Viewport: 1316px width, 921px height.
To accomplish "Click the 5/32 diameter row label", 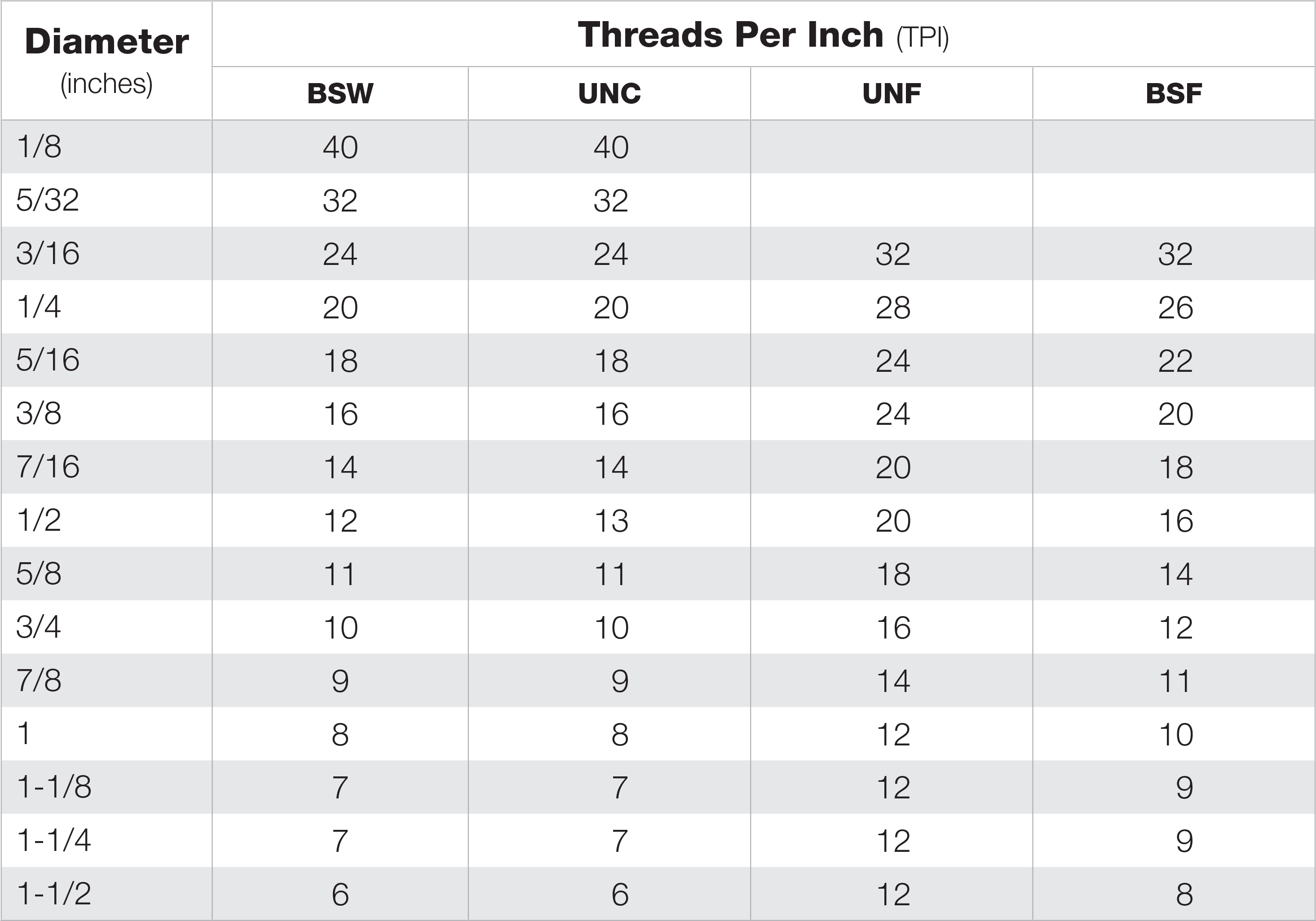I will [48, 200].
